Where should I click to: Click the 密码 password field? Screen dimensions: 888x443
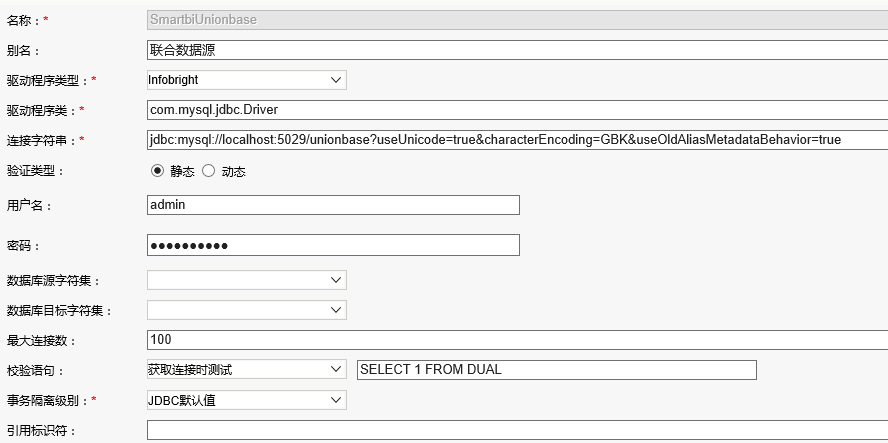point(334,245)
